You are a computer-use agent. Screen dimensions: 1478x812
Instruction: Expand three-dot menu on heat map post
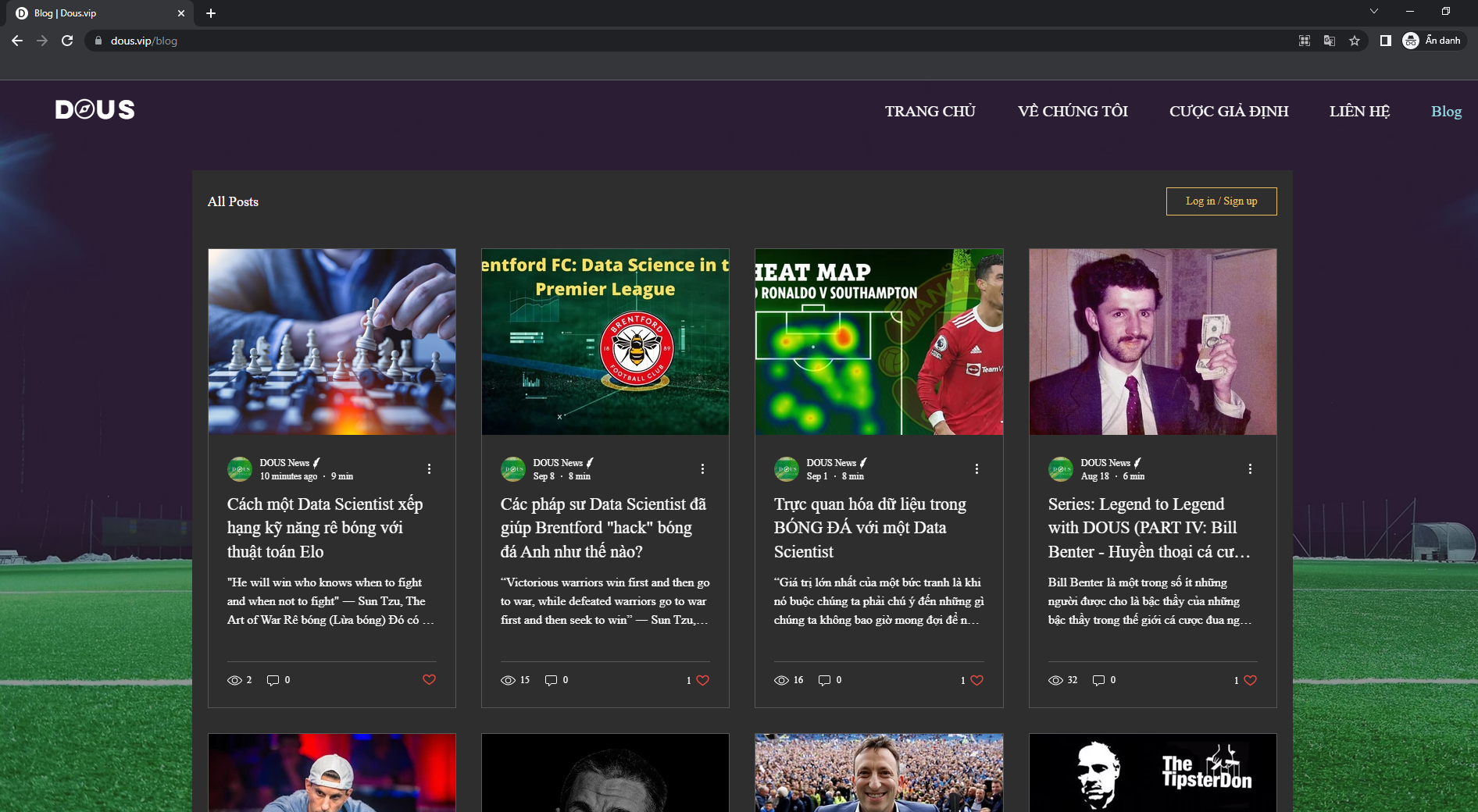pyautogui.click(x=976, y=468)
